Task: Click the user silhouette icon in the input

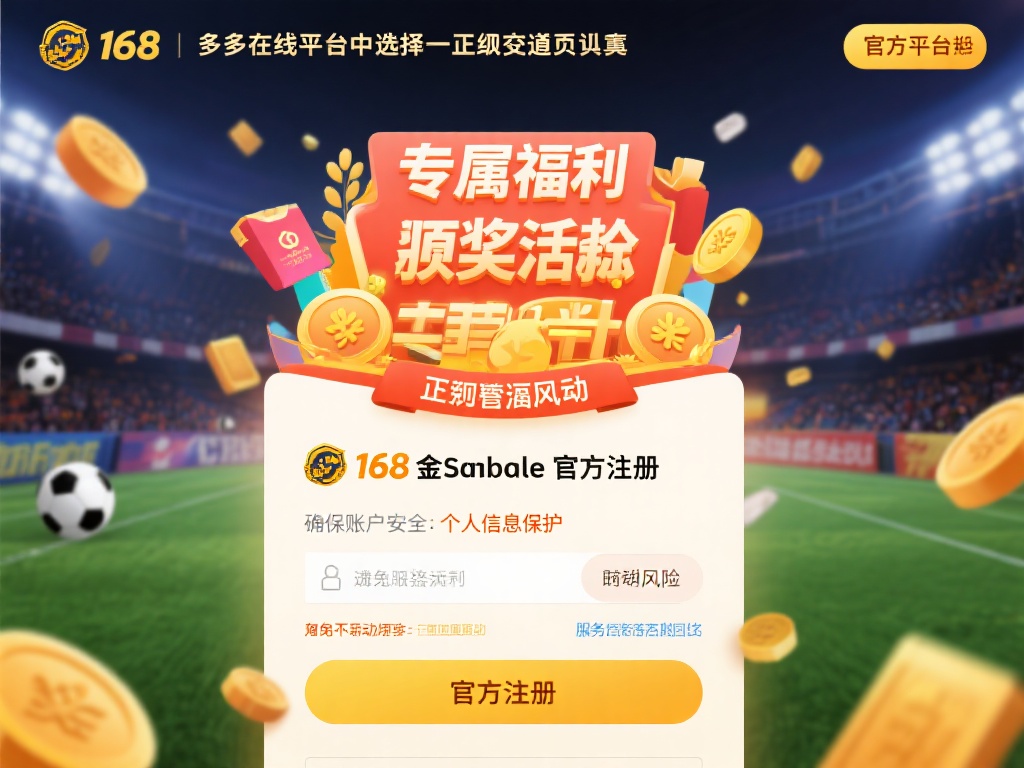Action: (331, 578)
